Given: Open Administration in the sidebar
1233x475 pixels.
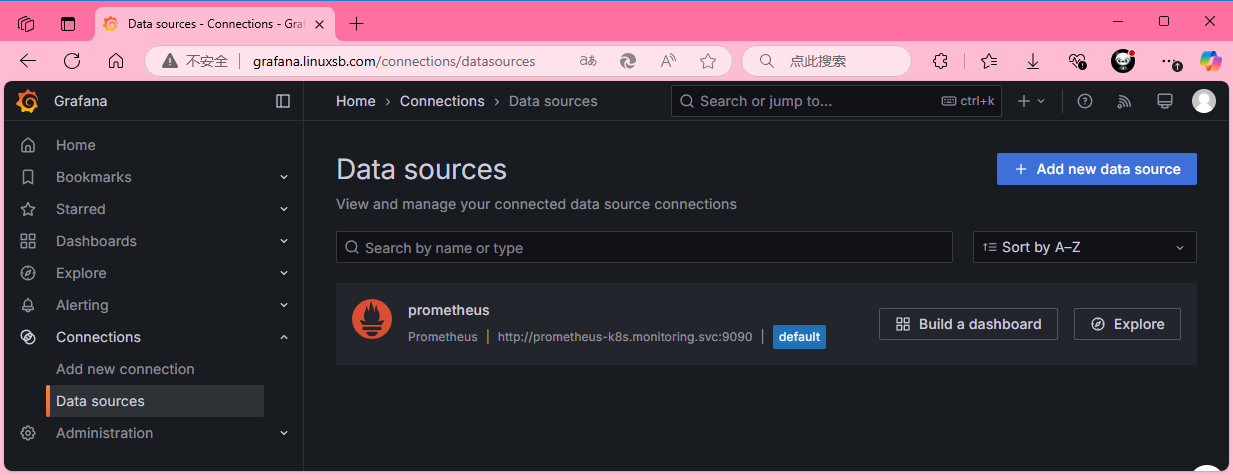Looking at the screenshot, I should tap(104, 433).
